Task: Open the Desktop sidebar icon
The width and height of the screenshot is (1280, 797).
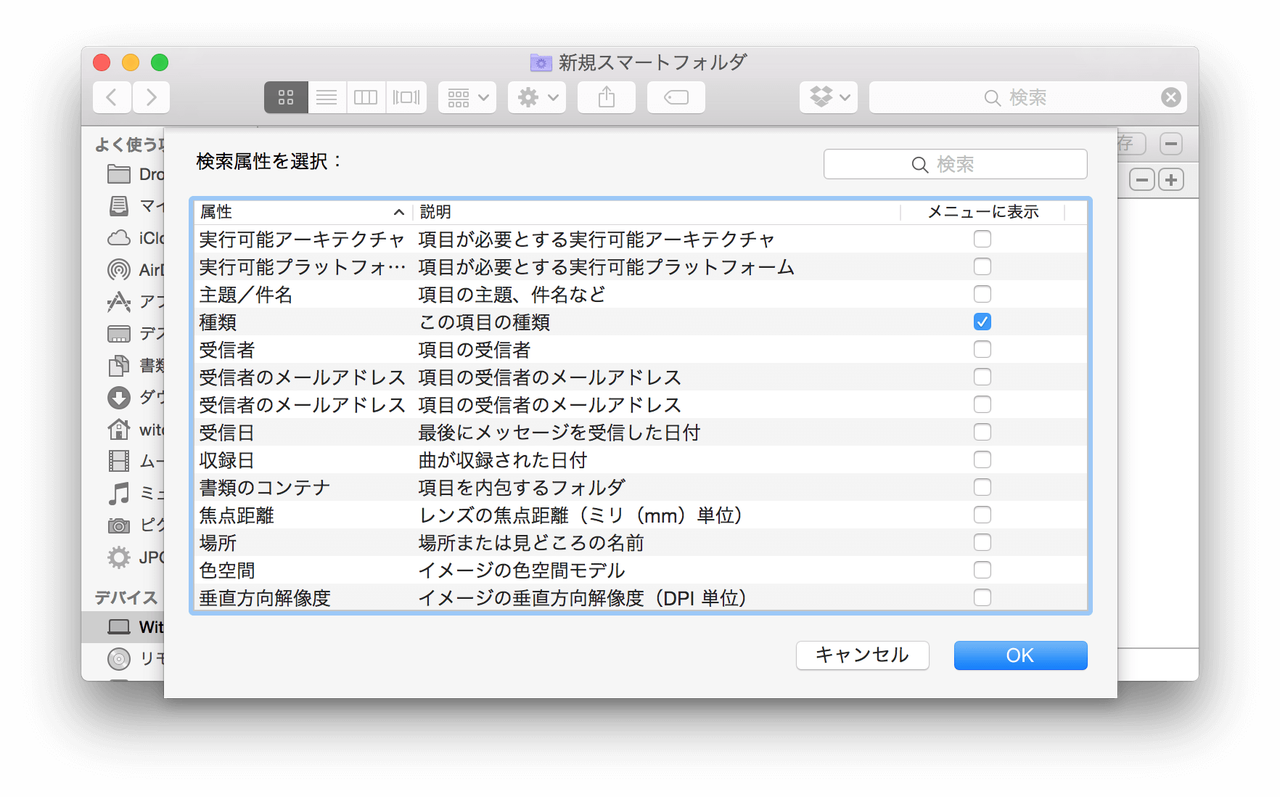Action: [x=119, y=334]
